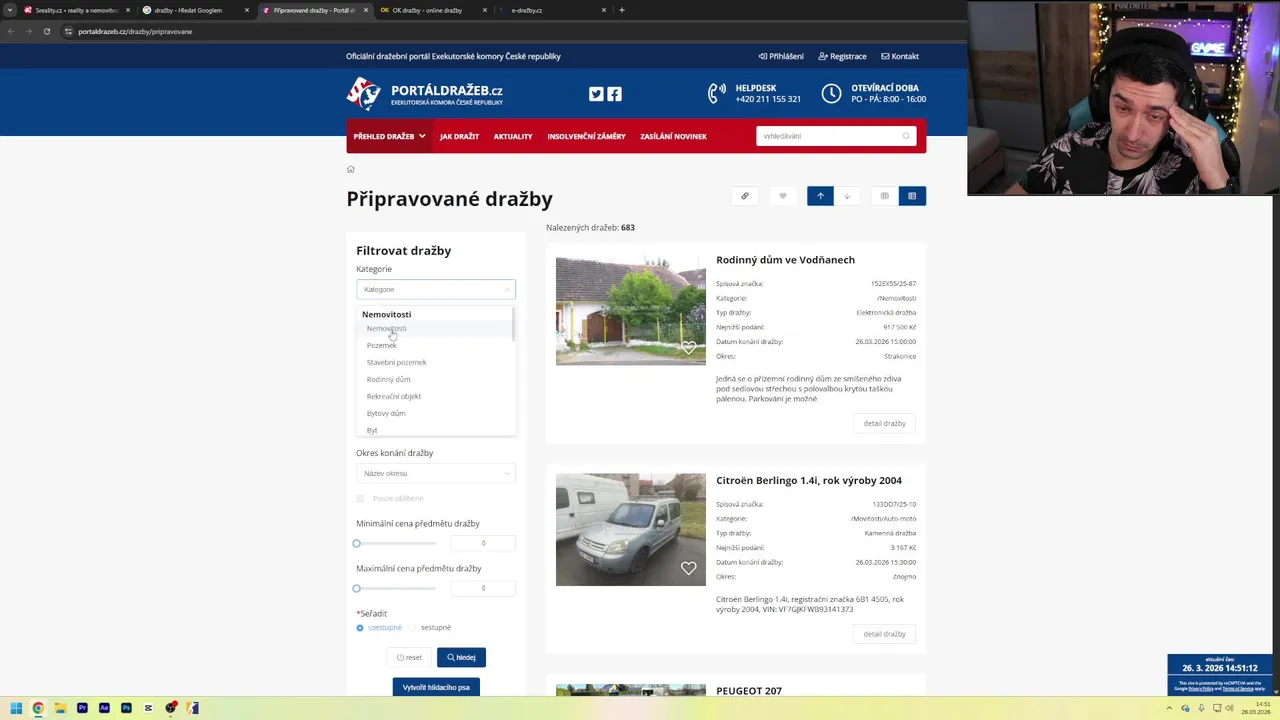Viewport: 1280px width, 720px height.
Task: Open the Jak dražit menu item
Action: click(x=459, y=136)
